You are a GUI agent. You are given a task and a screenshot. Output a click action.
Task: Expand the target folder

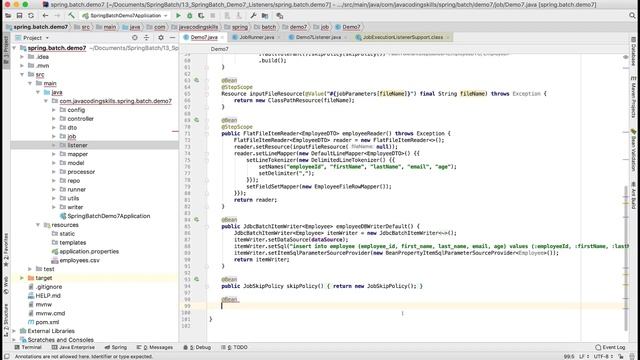[x=22, y=278]
